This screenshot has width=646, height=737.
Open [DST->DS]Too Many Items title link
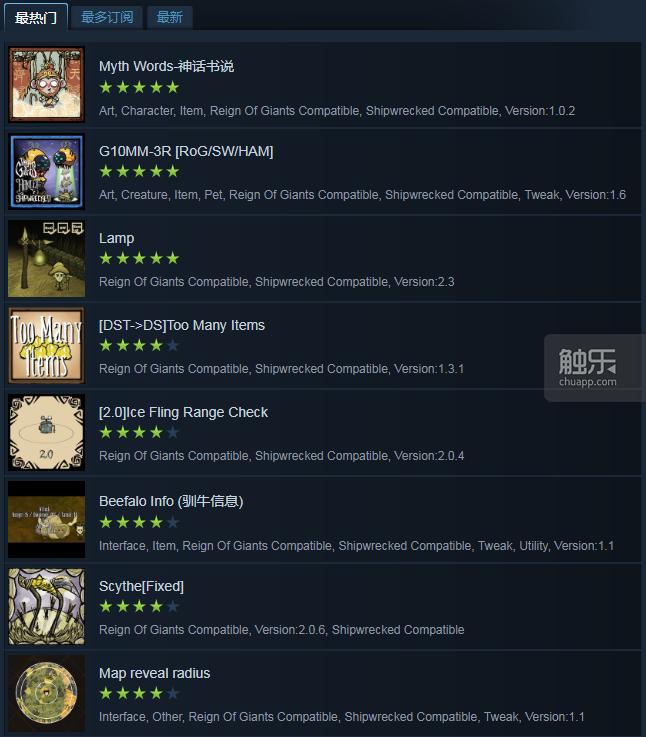point(182,325)
